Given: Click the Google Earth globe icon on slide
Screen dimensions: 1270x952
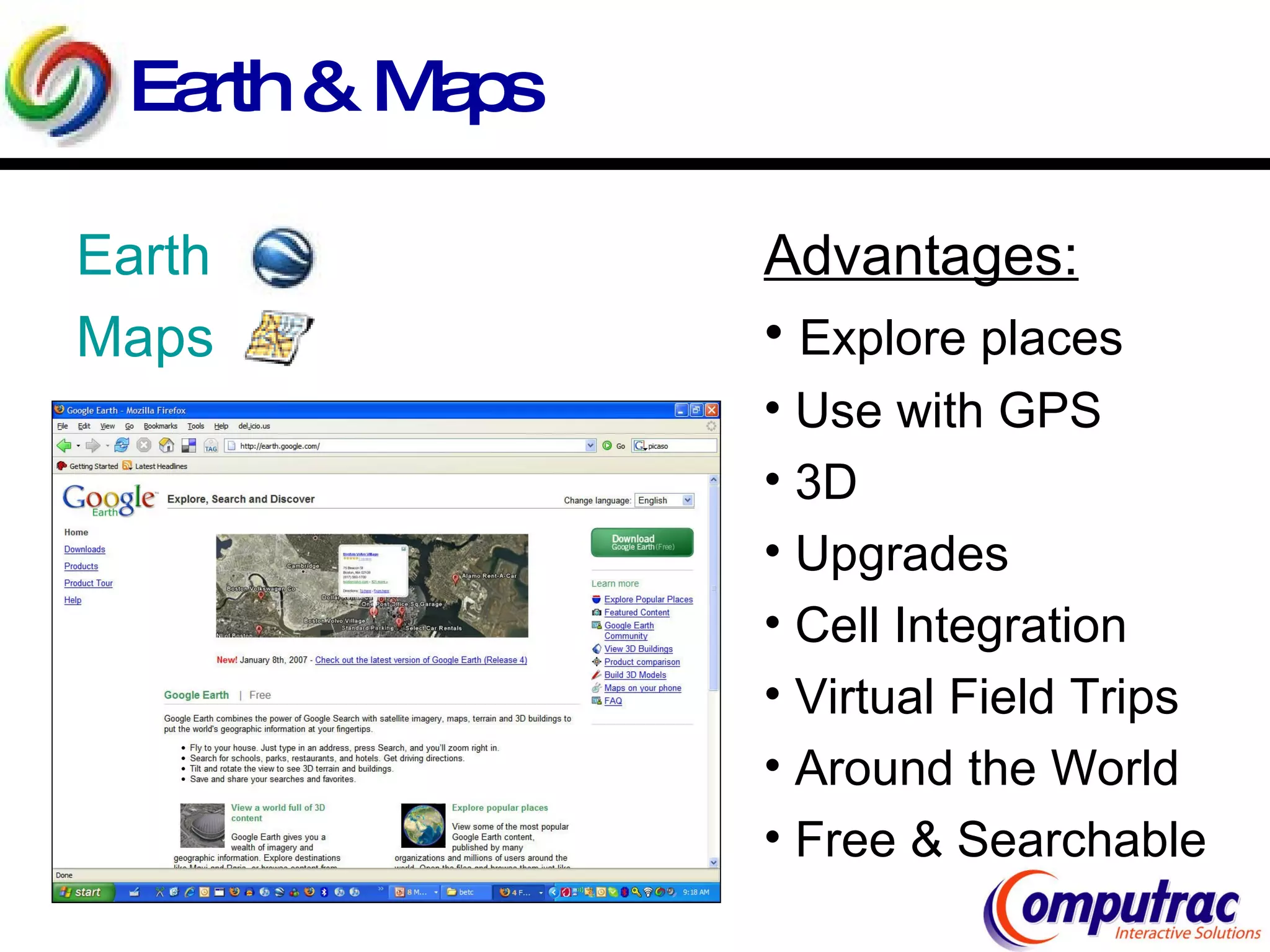Looking at the screenshot, I should 283,257.
